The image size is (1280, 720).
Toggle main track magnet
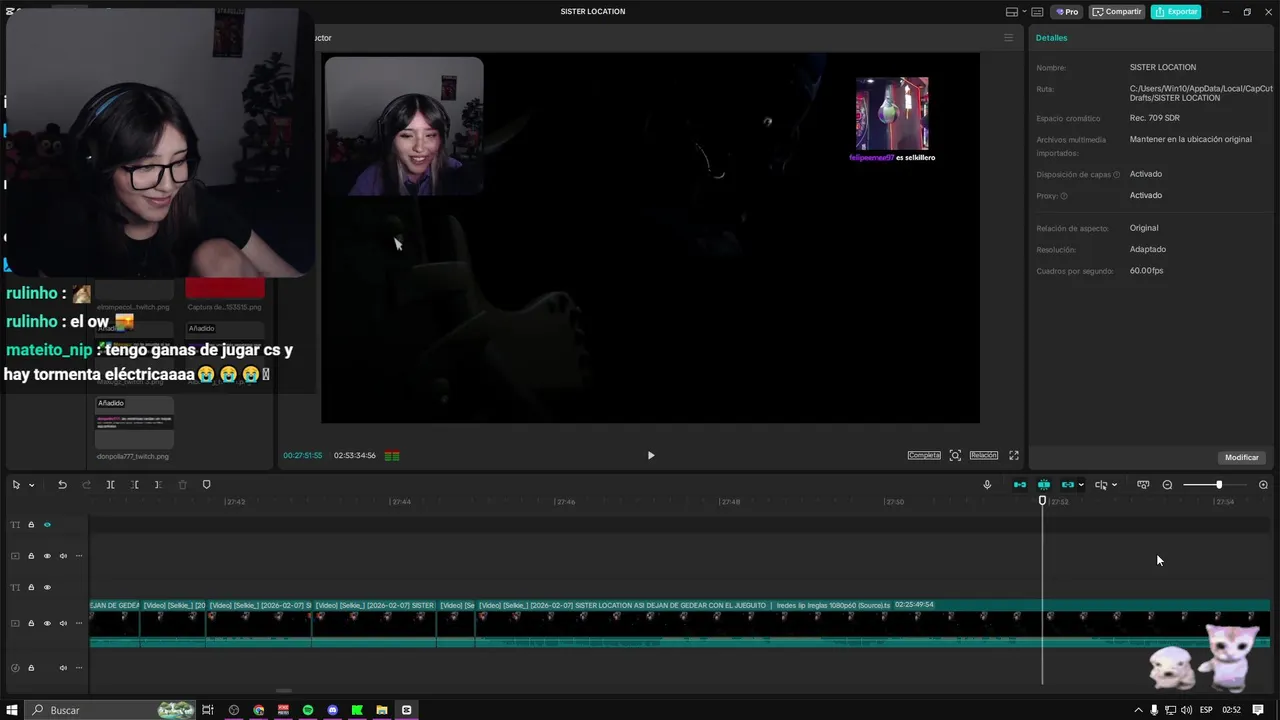(x=1020, y=485)
